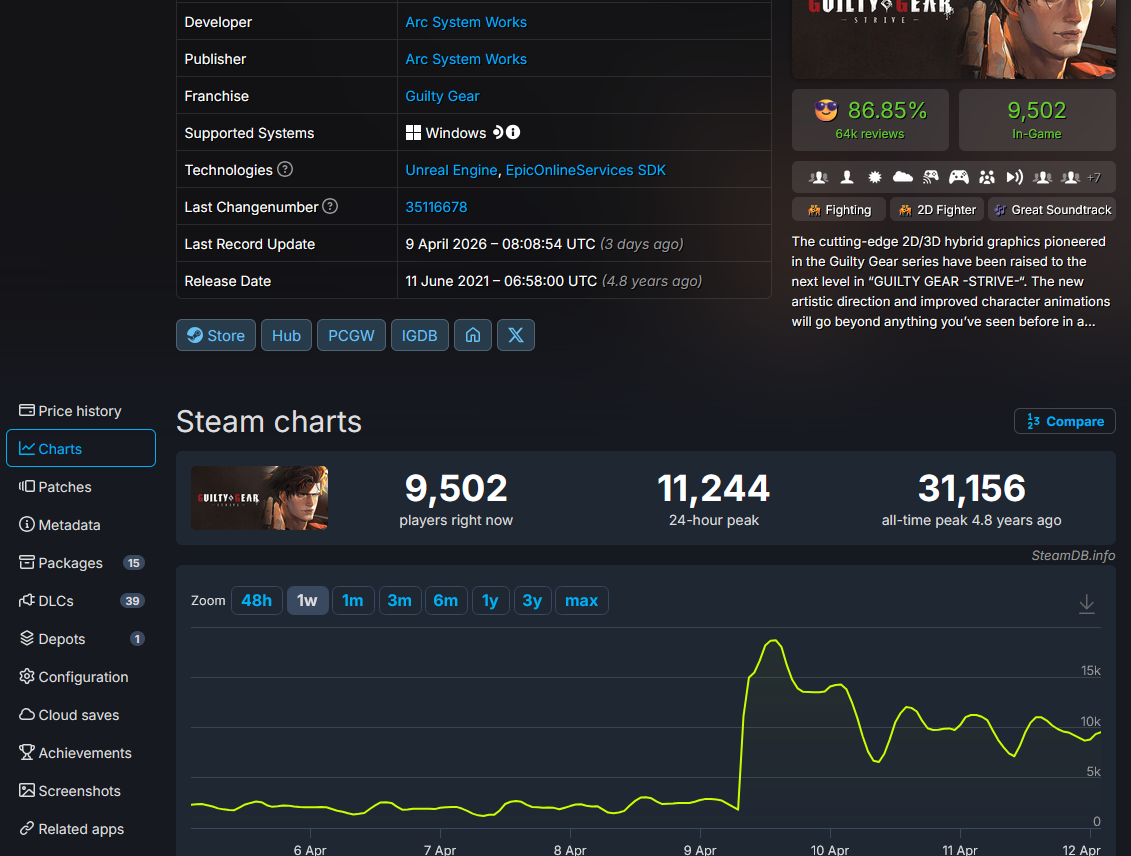Click the 11,244 24-hour peak stat
Screen dimensions: 1131x856
tap(713, 499)
